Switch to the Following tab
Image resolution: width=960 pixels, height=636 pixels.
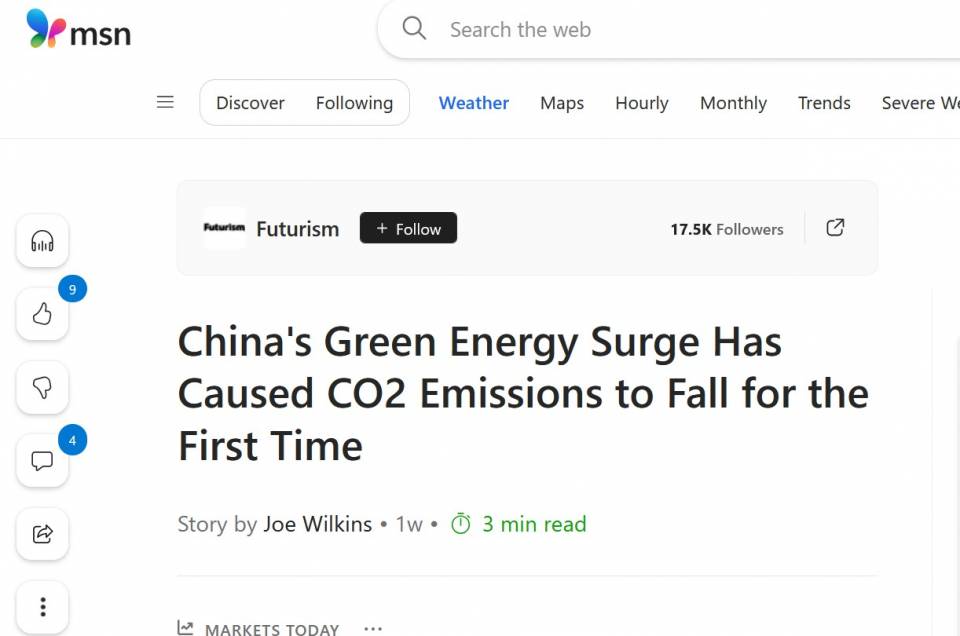354,103
